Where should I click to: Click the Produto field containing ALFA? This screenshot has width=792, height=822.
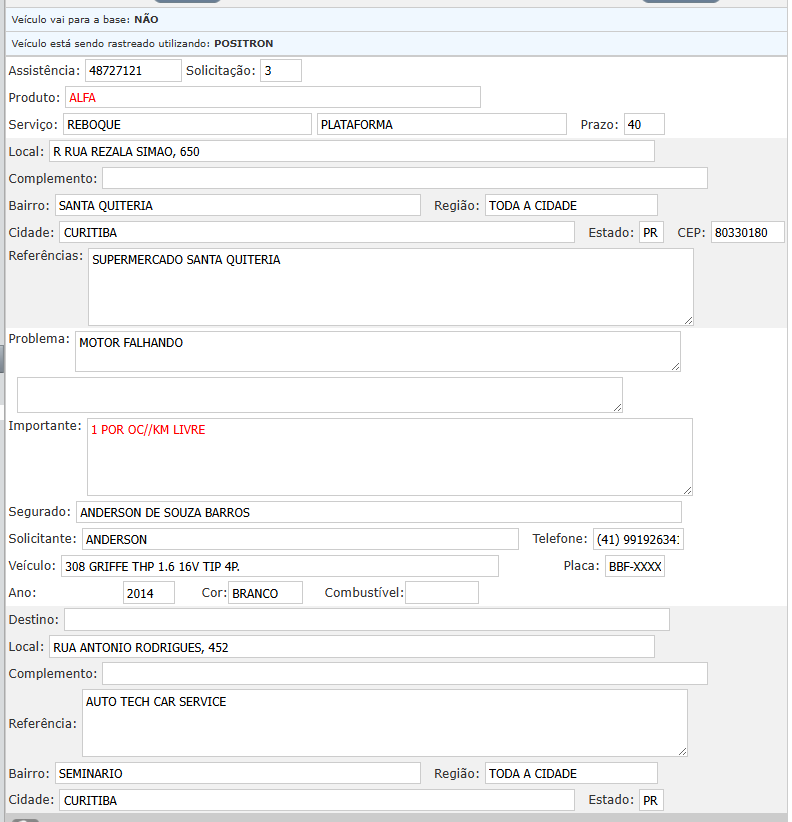(272, 97)
